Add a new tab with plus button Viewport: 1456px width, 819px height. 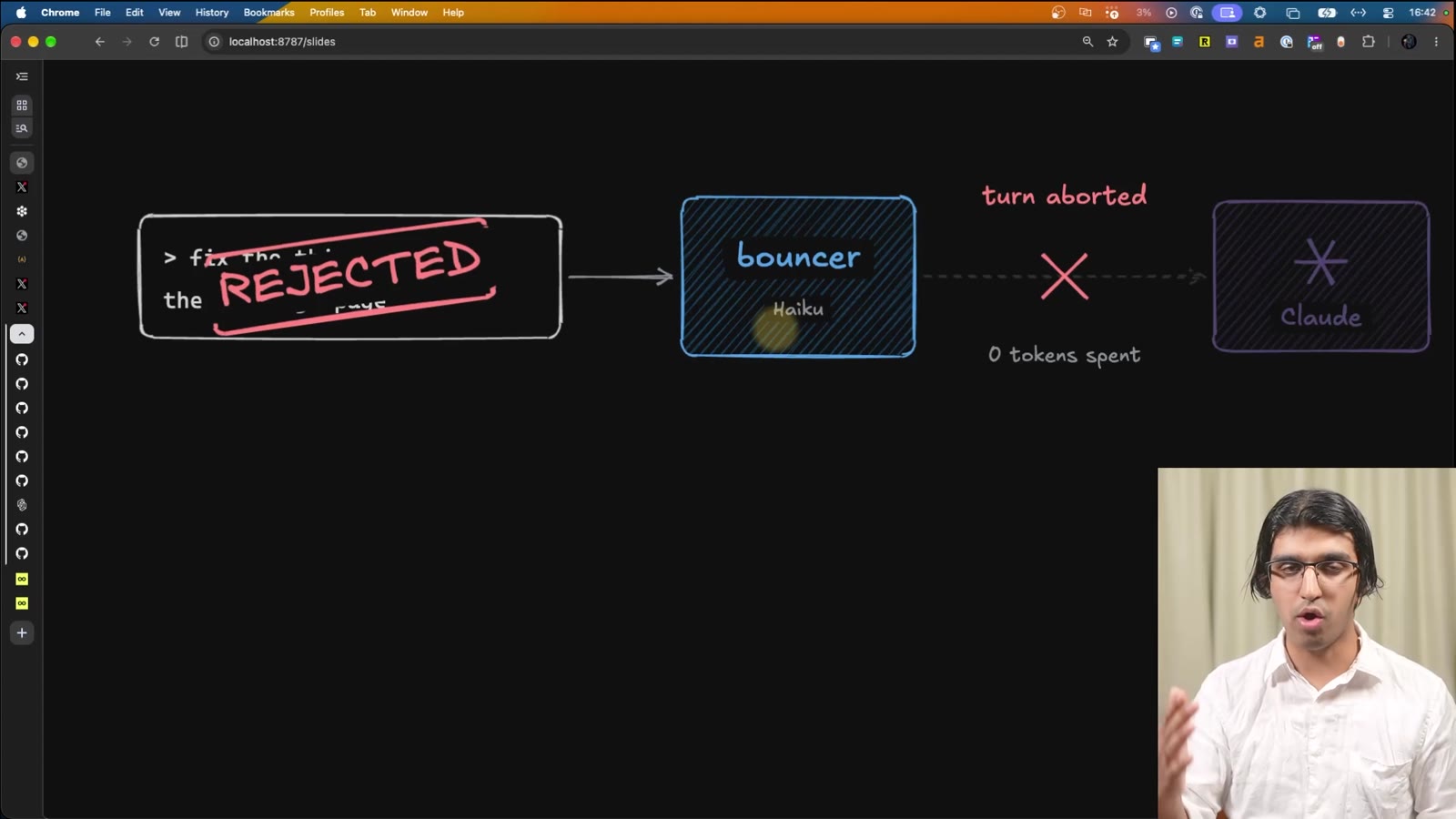22,632
